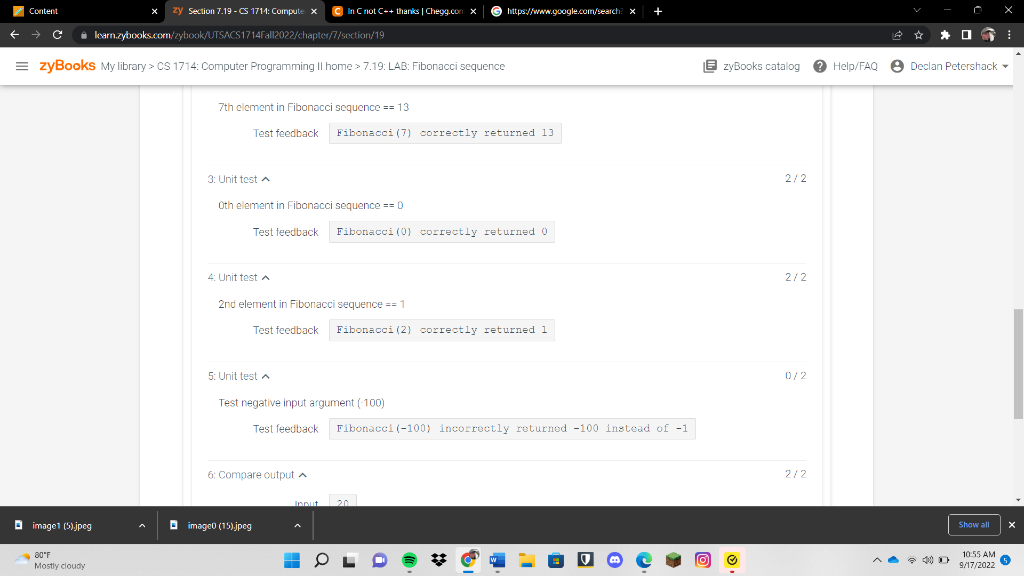Open Instagram from the taskbar

pyautogui.click(x=702, y=560)
